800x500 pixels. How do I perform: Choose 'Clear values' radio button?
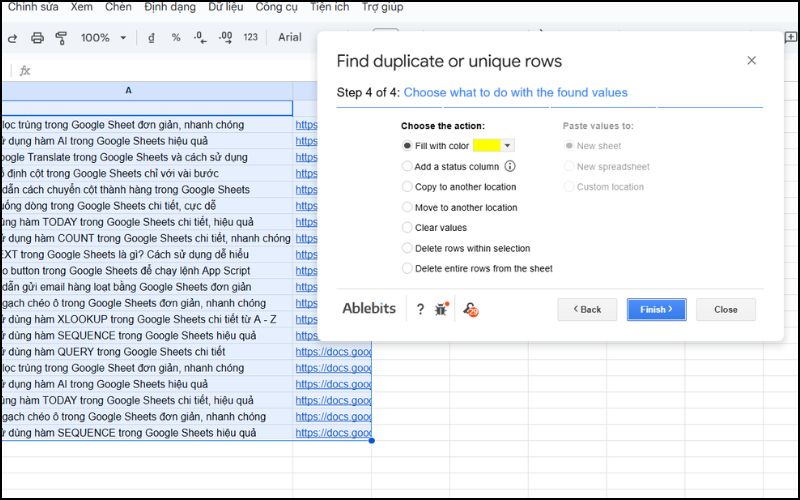(407, 228)
